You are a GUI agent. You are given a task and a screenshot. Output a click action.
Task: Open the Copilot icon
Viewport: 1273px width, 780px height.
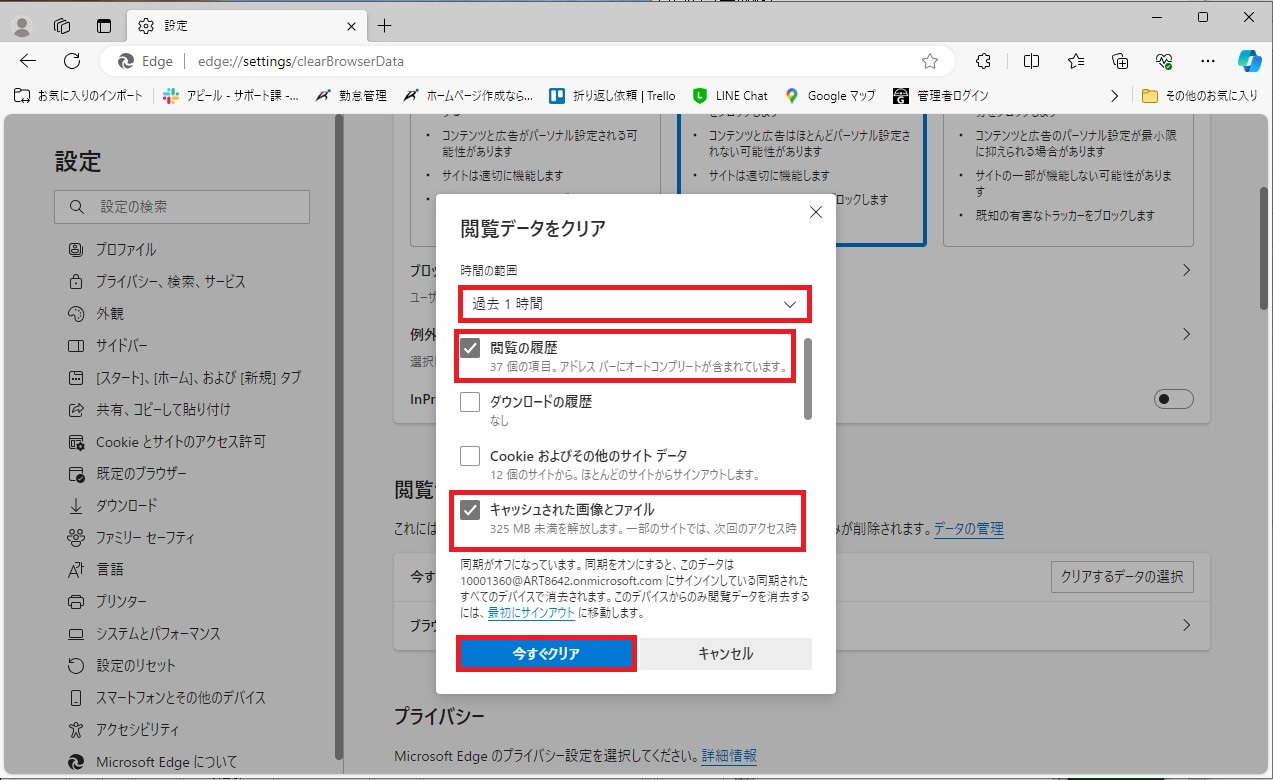[1249, 61]
